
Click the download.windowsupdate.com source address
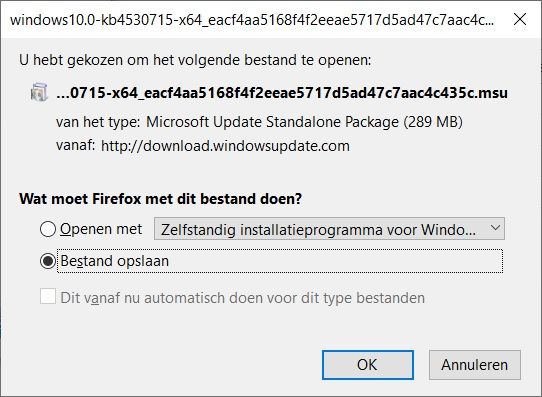pos(225,146)
